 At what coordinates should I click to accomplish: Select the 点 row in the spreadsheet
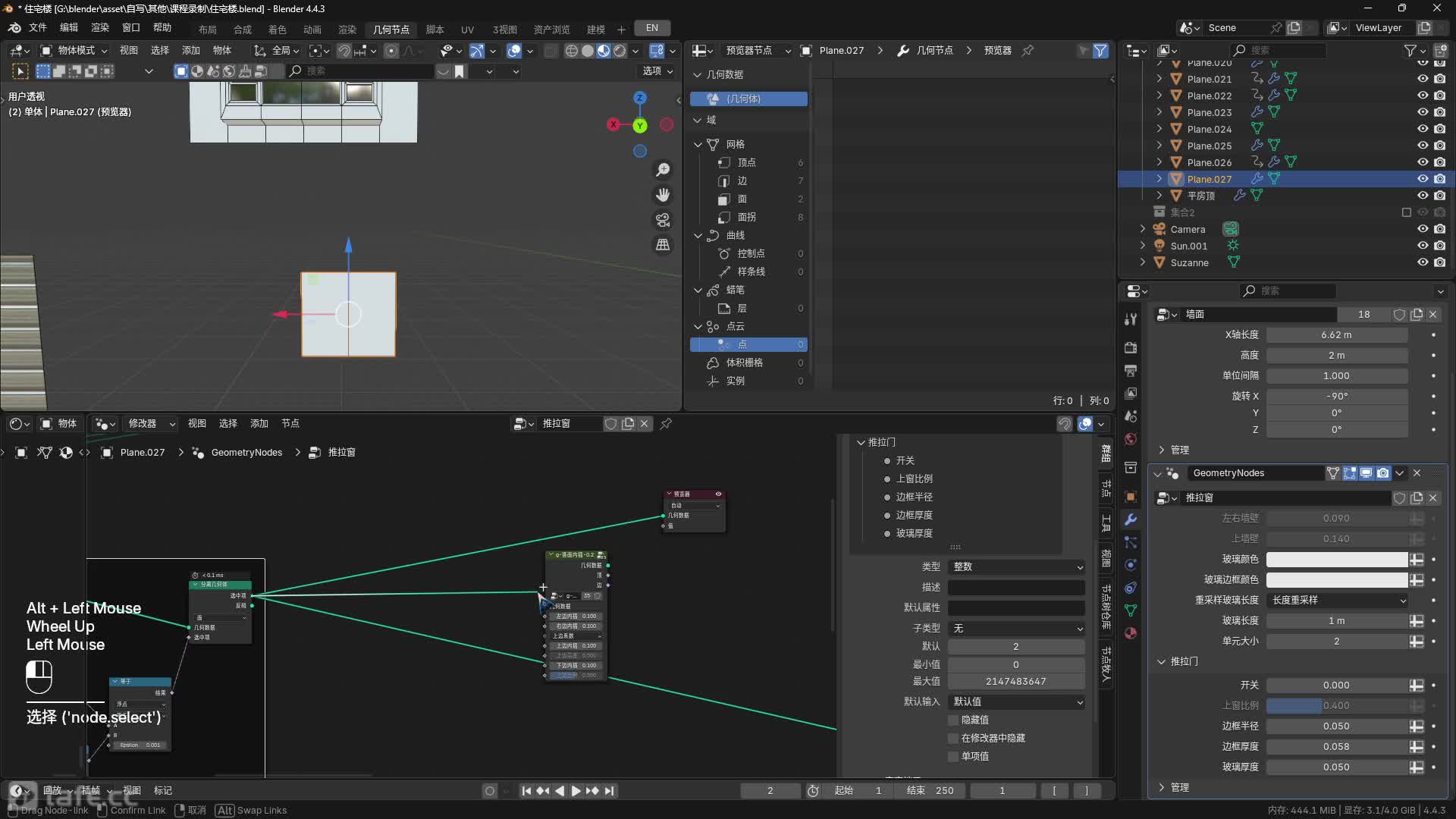pos(748,345)
